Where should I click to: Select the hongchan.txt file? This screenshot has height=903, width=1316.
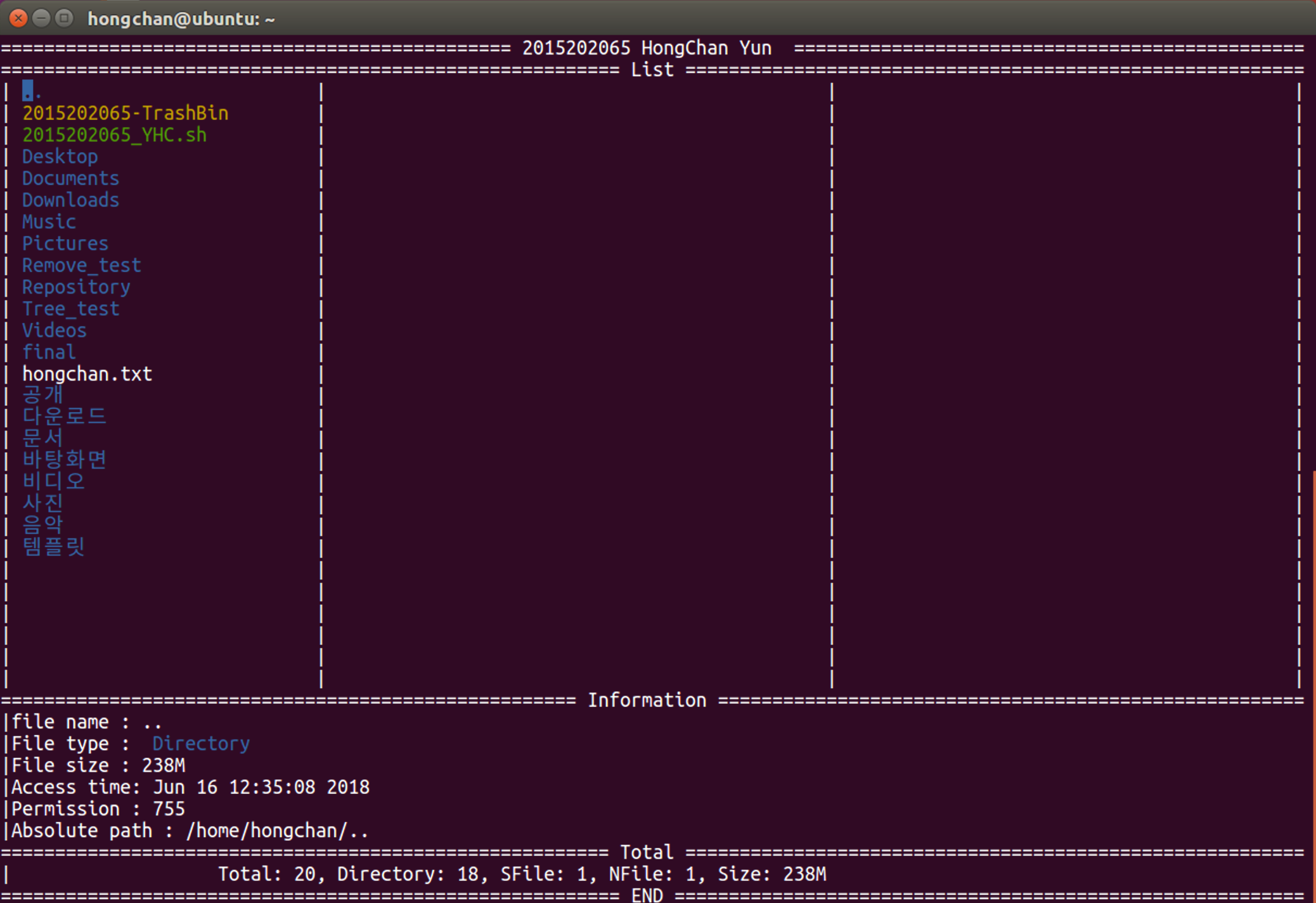(x=87, y=374)
